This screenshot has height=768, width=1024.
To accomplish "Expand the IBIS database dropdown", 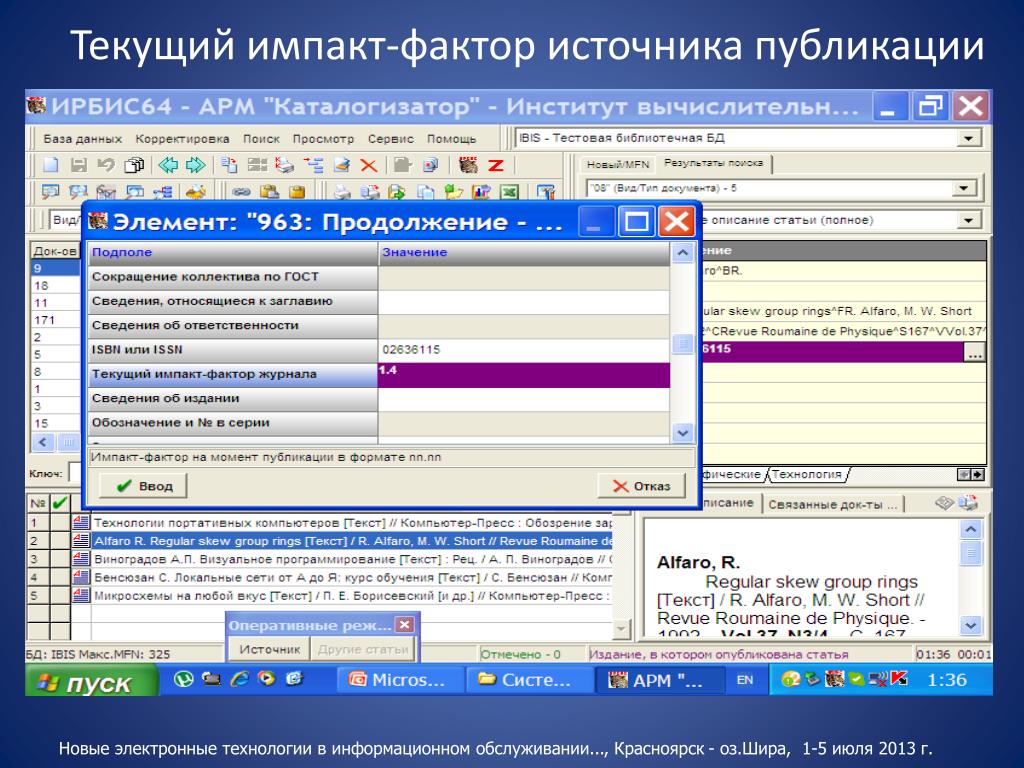I will point(968,138).
